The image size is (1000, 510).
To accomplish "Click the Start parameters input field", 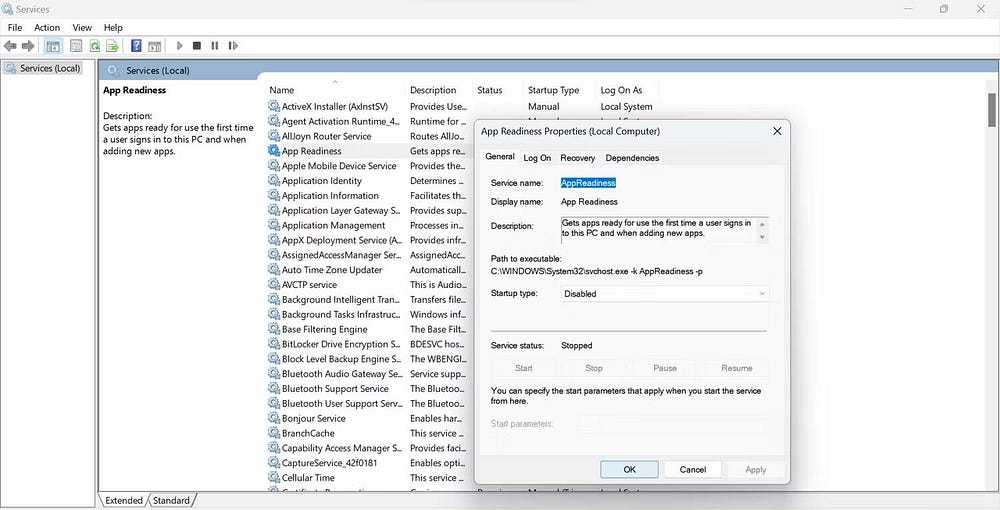I will click(x=673, y=424).
